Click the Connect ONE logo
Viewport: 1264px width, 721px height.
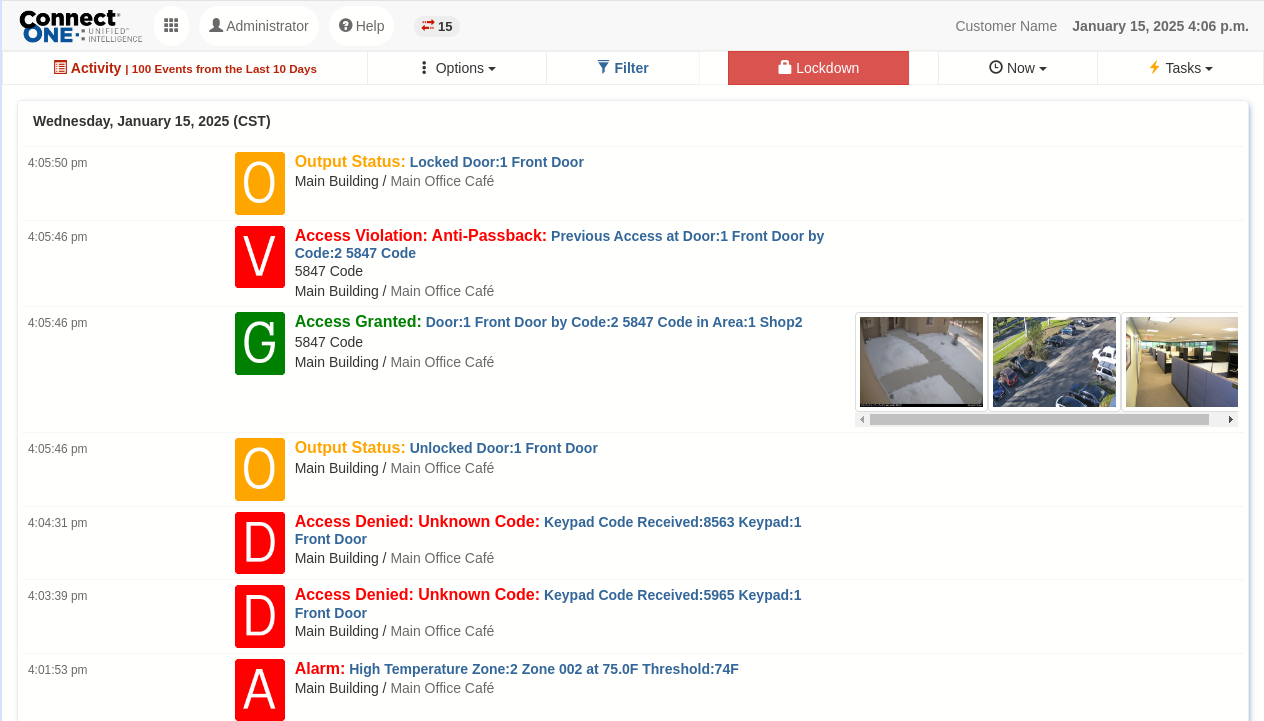pos(80,26)
